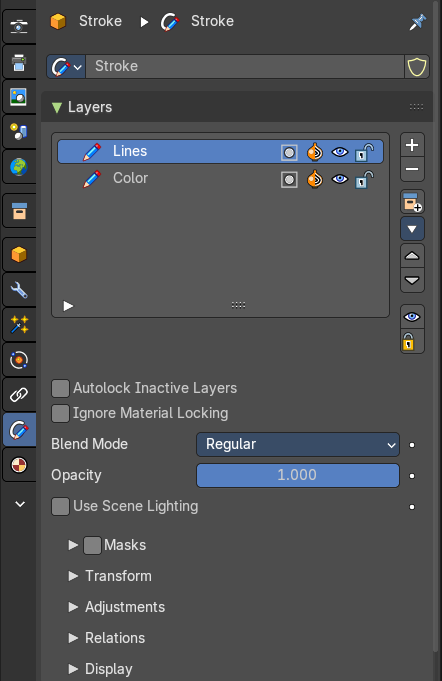Viewport: 442px width, 681px height.
Task: Click the layer list resize grip
Action: click(x=238, y=305)
